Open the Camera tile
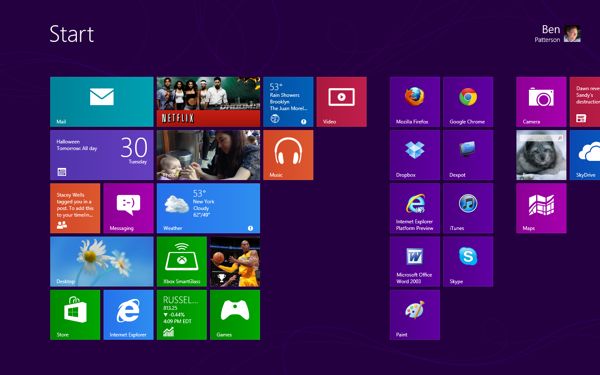Screen dimensions: 600x375 541,102
